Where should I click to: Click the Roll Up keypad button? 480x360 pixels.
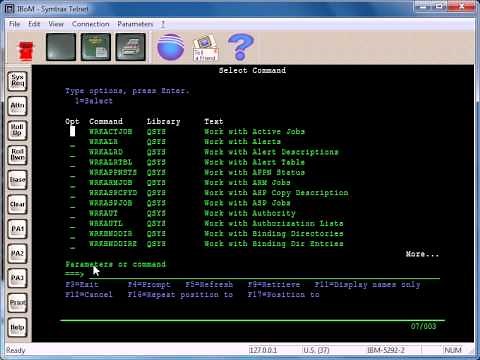(17, 130)
